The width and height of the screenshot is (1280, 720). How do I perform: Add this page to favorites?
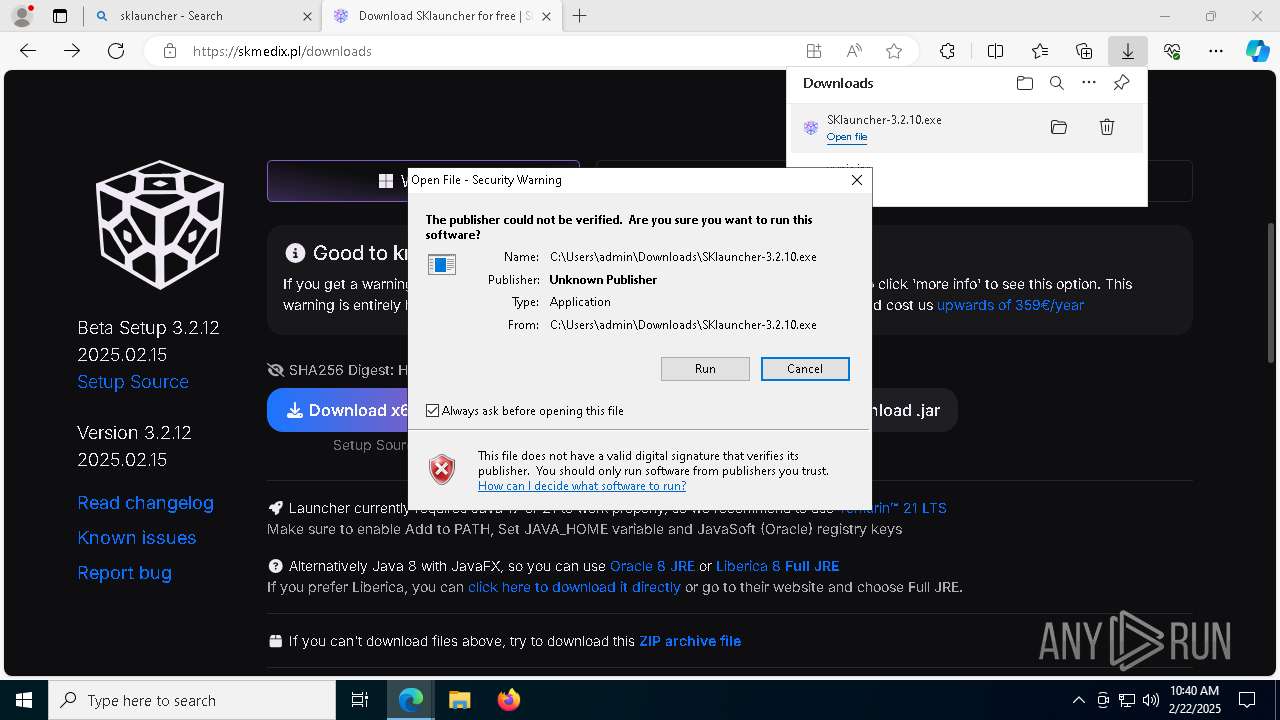pos(894,51)
